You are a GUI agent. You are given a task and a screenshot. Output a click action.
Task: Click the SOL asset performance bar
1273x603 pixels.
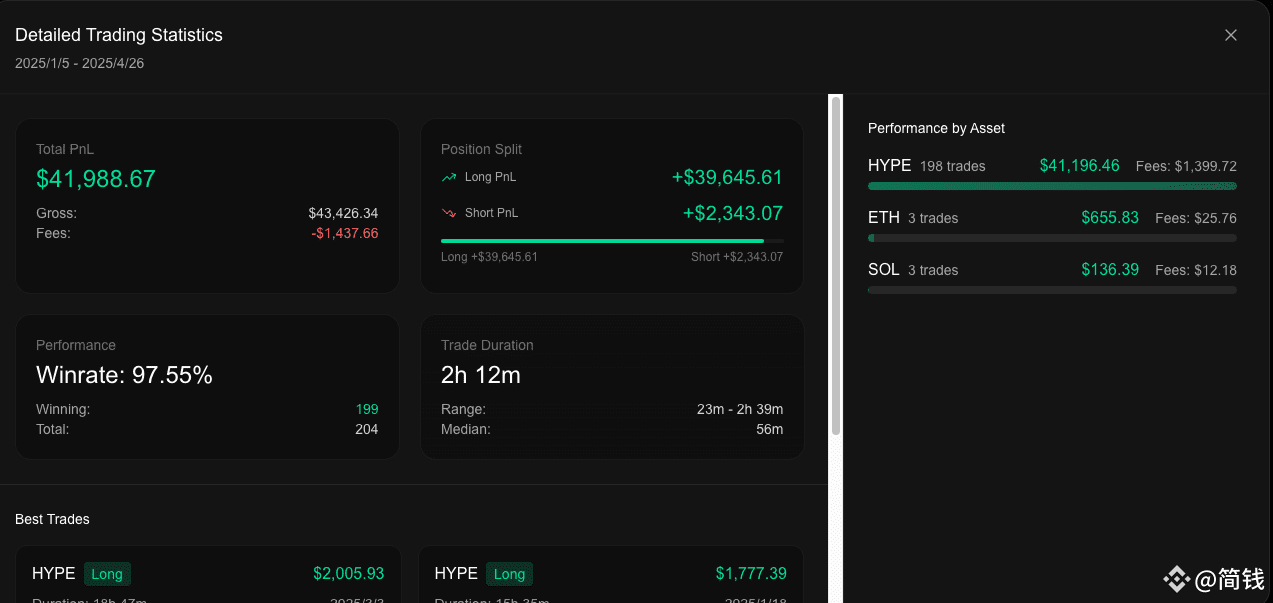tap(1052, 290)
